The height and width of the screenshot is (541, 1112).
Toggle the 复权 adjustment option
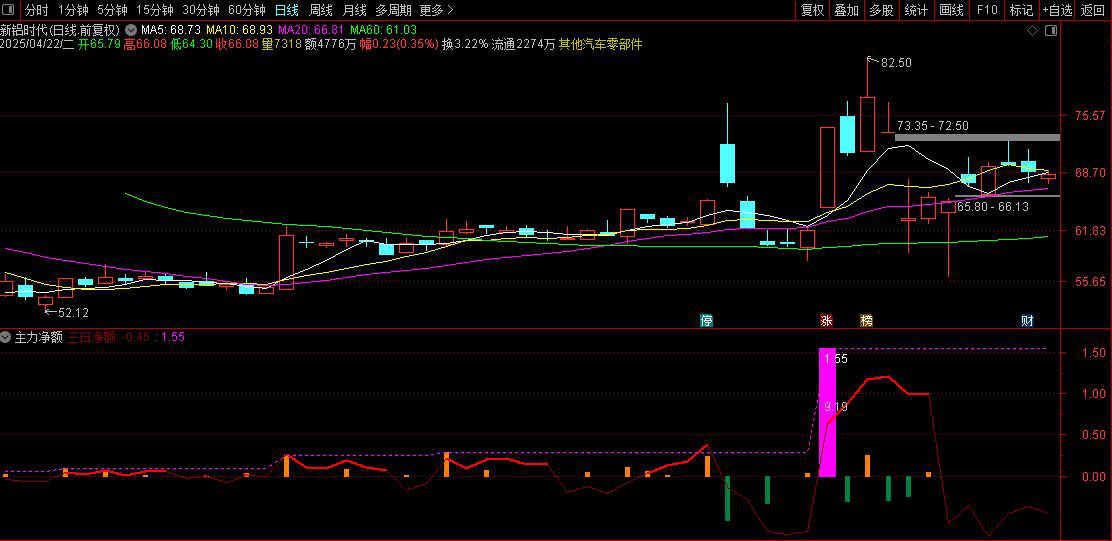(813, 10)
